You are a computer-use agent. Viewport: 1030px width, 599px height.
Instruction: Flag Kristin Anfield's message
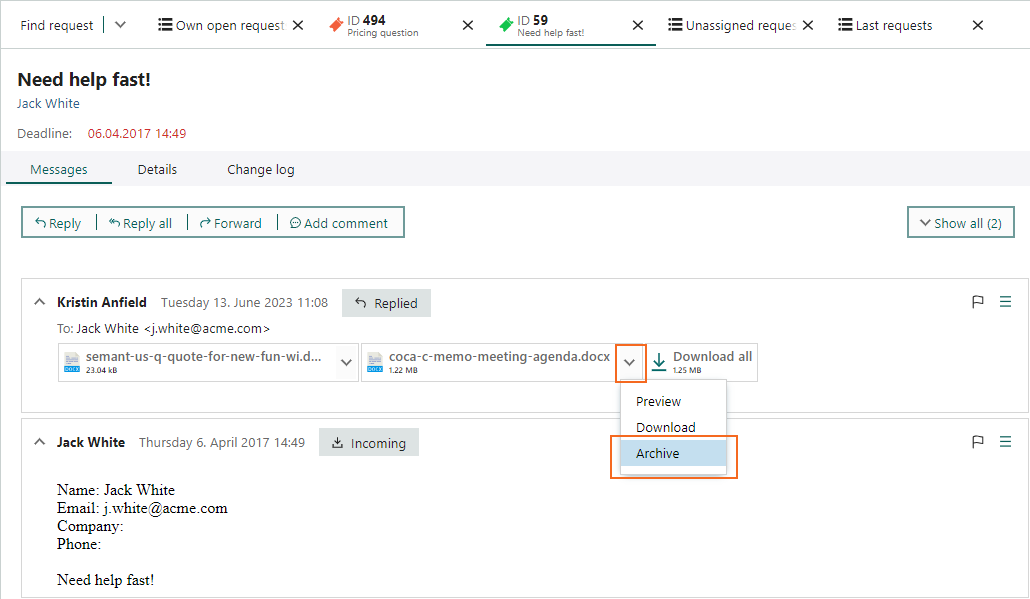click(977, 301)
